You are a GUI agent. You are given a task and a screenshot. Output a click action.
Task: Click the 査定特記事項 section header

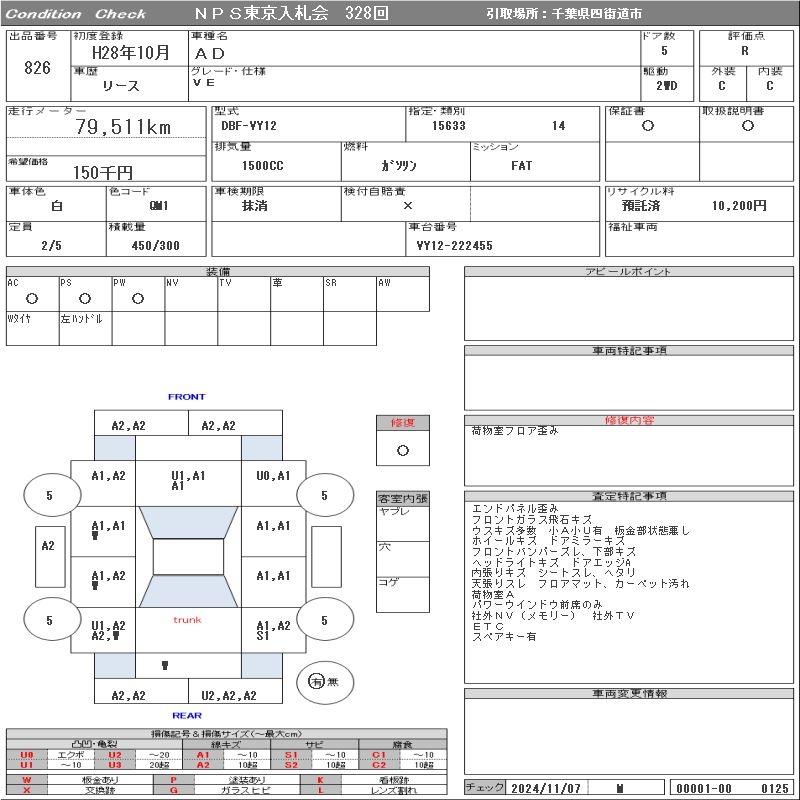[630, 496]
